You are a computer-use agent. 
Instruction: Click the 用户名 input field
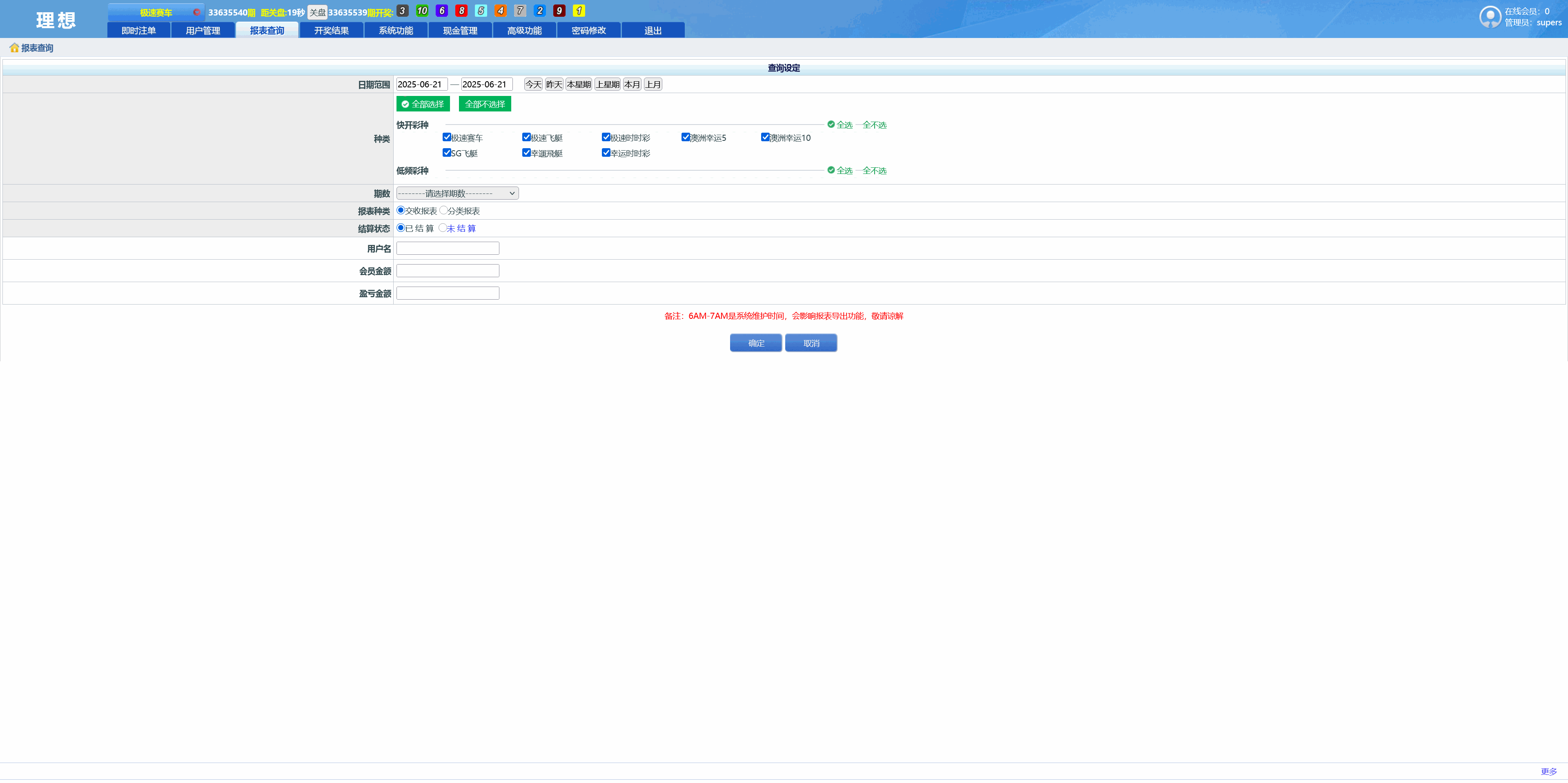click(448, 248)
